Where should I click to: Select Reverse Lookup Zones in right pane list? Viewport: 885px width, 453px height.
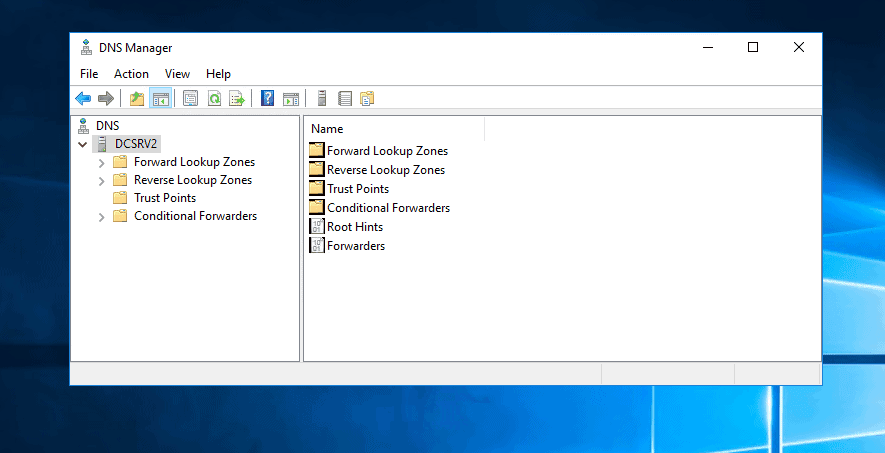coord(386,170)
